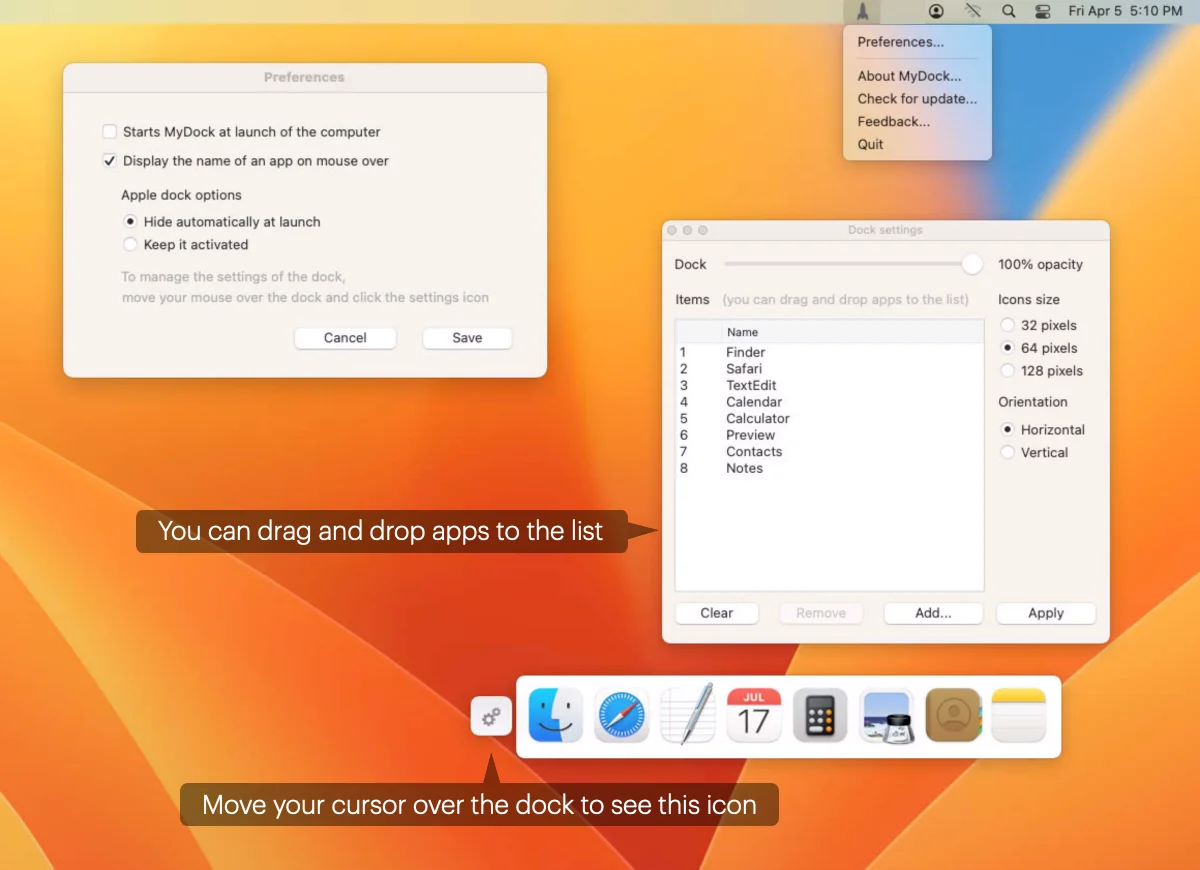
Task: Open Preview app in the dock
Action: [x=887, y=716]
